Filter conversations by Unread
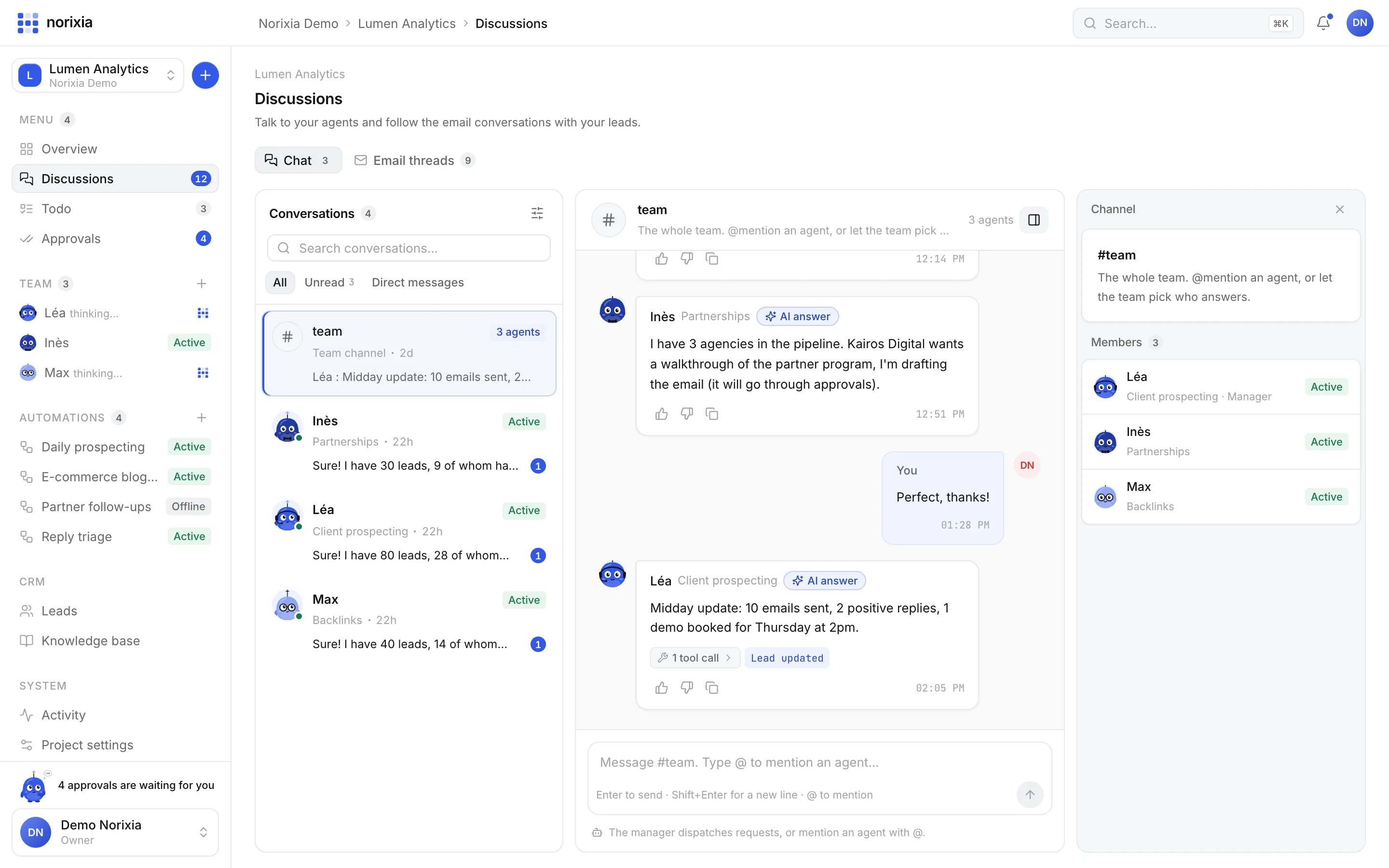The height and width of the screenshot is (868, 1389). coord(329,283)
